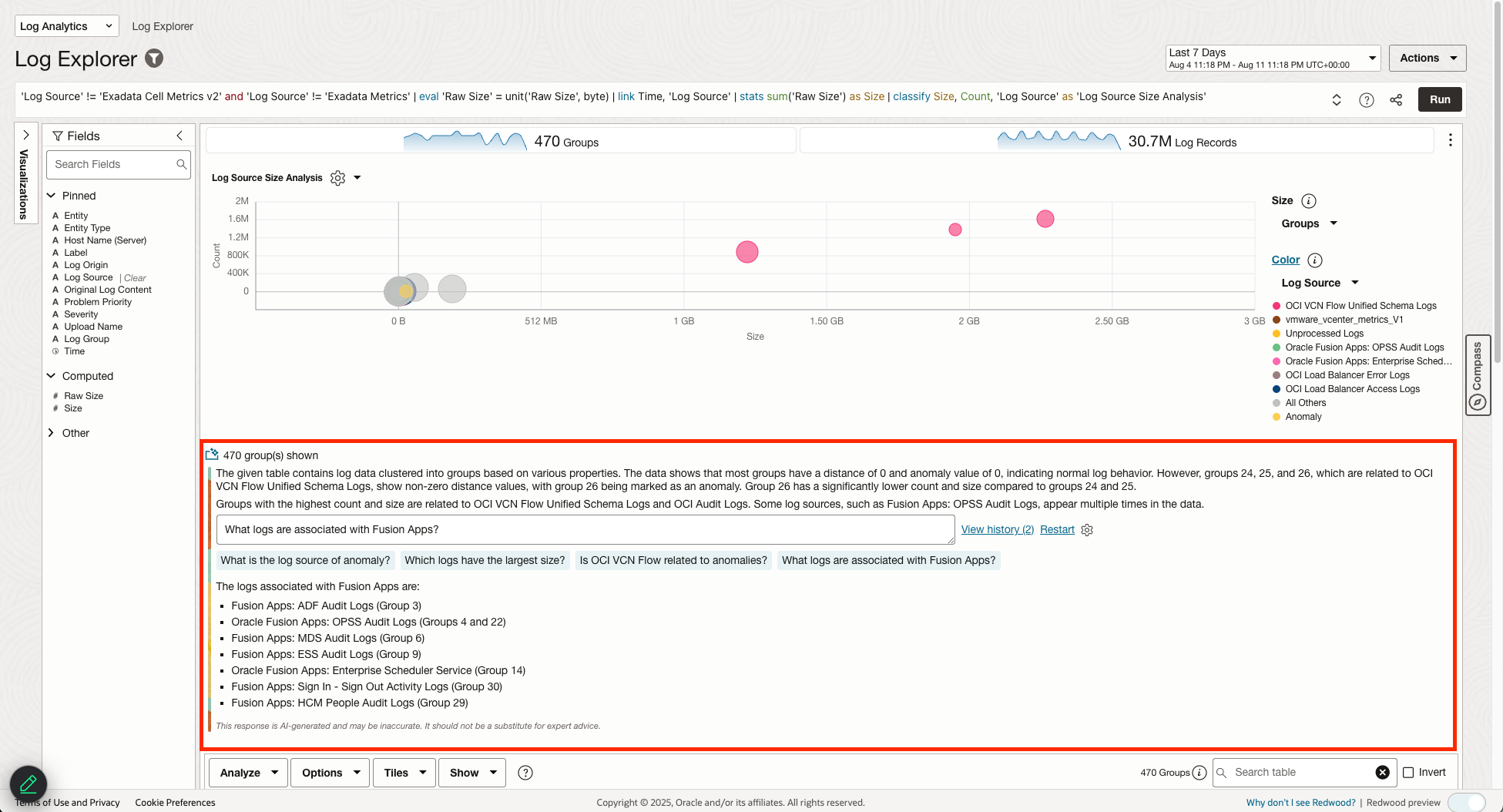This screenshot has height=812, width=1503.
Task: Click the share query icon
Action: pyautogui.click(x=1396, y=99)
